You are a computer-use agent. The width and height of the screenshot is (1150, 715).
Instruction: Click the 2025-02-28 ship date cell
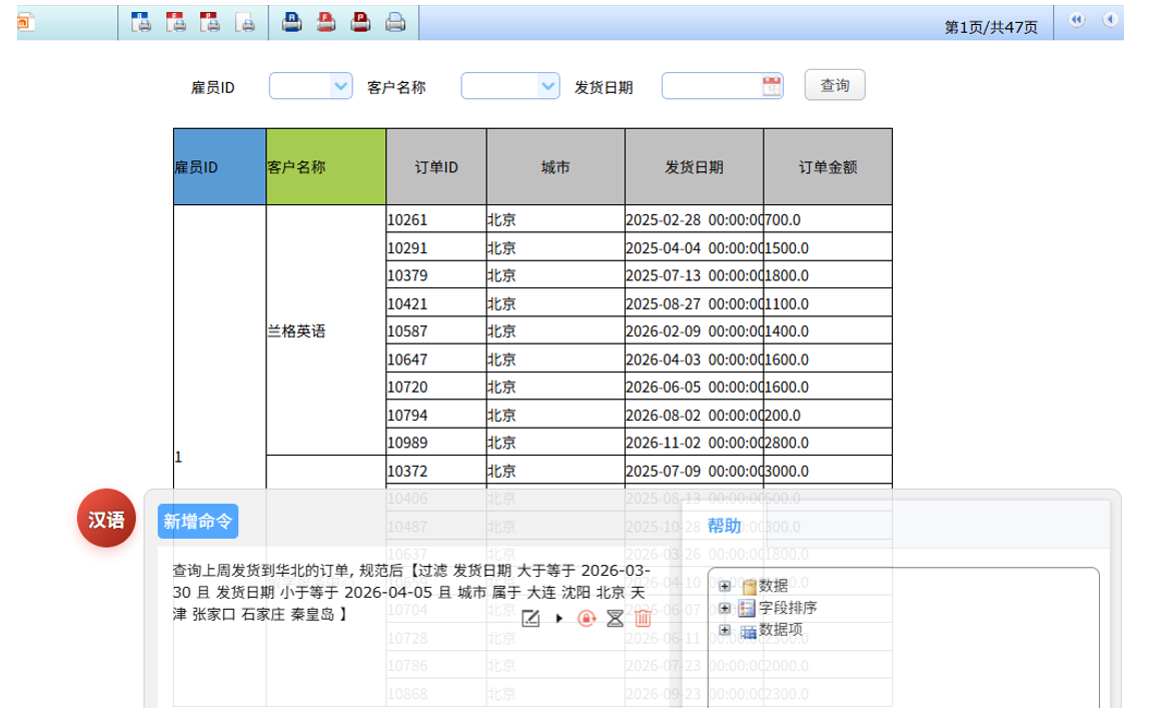(694, 220)
